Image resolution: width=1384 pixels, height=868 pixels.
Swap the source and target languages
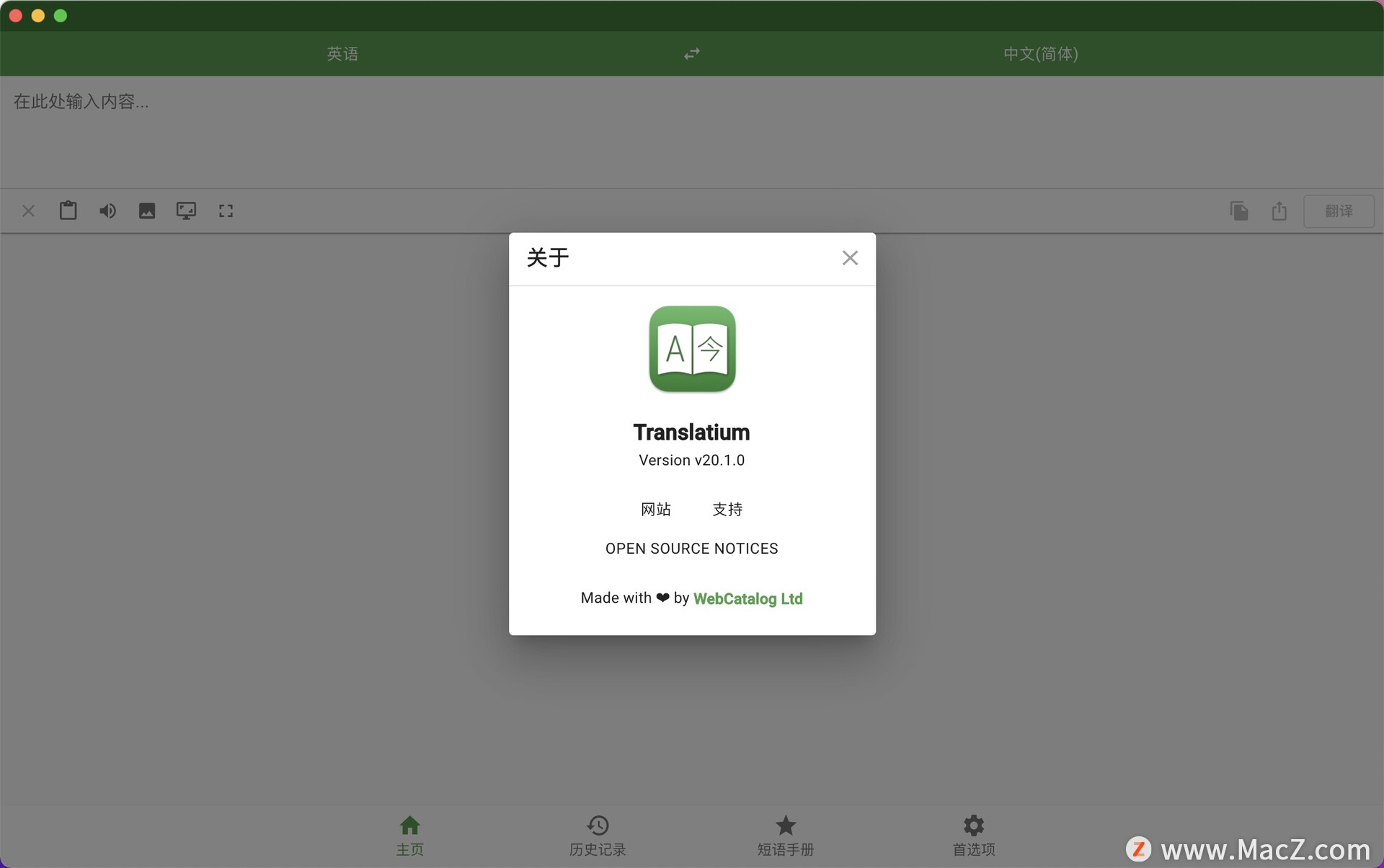coord(692,54)
